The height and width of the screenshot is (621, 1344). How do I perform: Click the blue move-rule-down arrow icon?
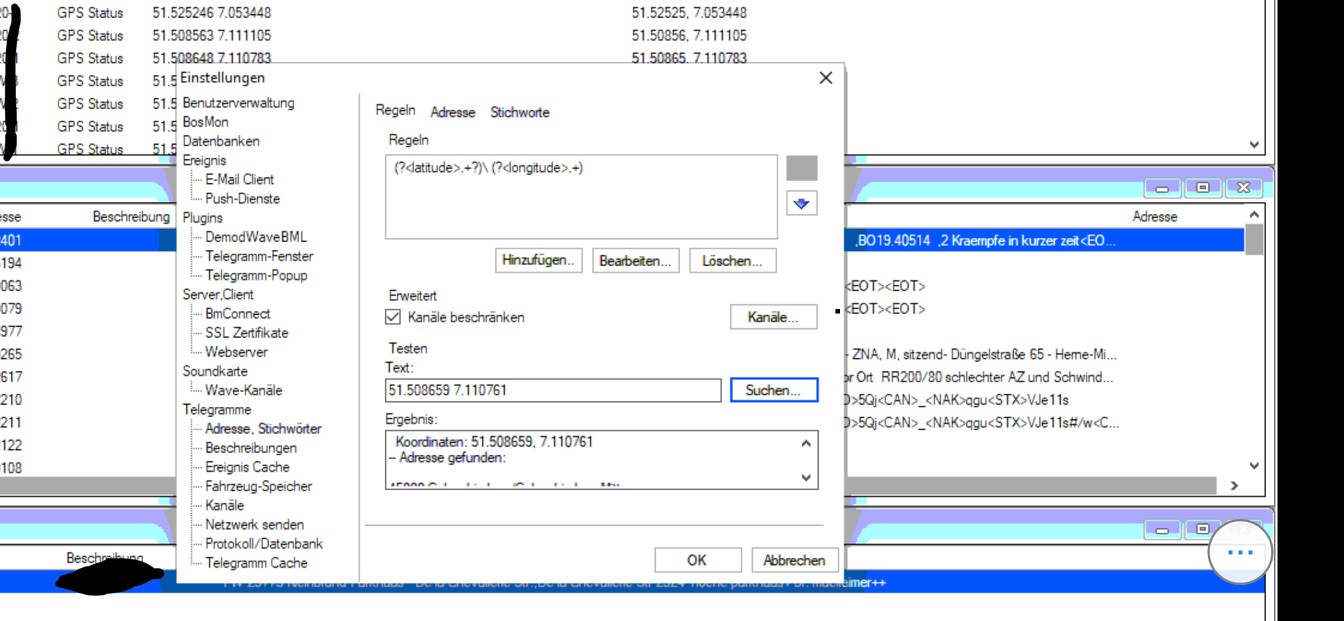click(x=801, y=204)
